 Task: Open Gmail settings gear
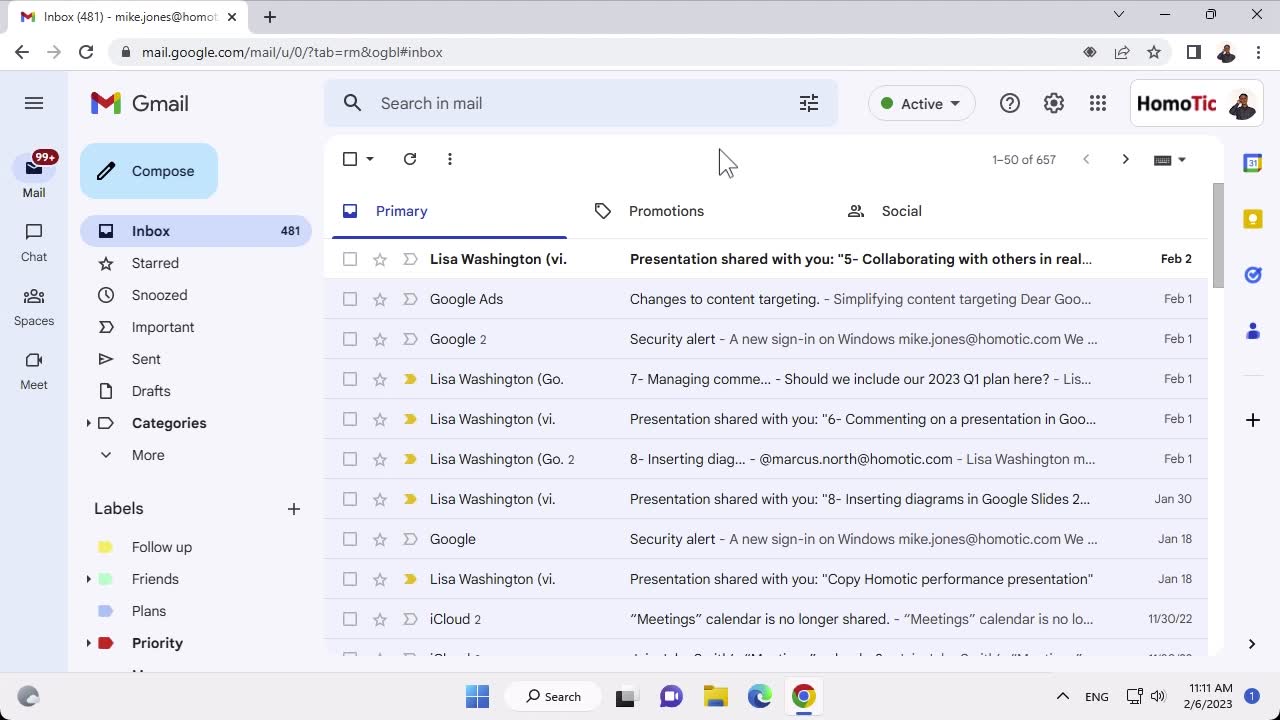point(1054,103)
